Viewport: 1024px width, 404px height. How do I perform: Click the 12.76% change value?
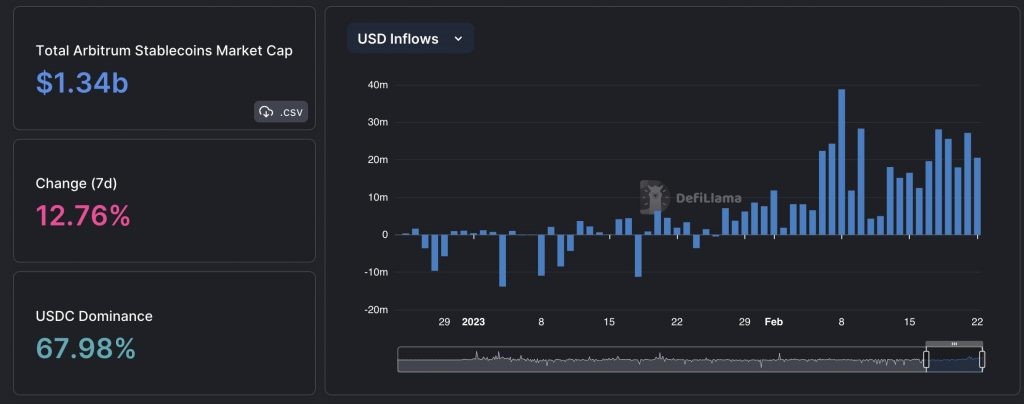coord(83,216)
